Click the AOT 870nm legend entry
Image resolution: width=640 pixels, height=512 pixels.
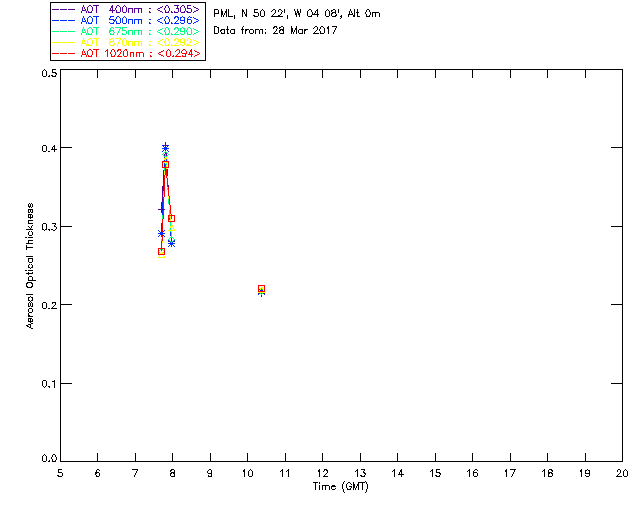(x=126, y=42)
